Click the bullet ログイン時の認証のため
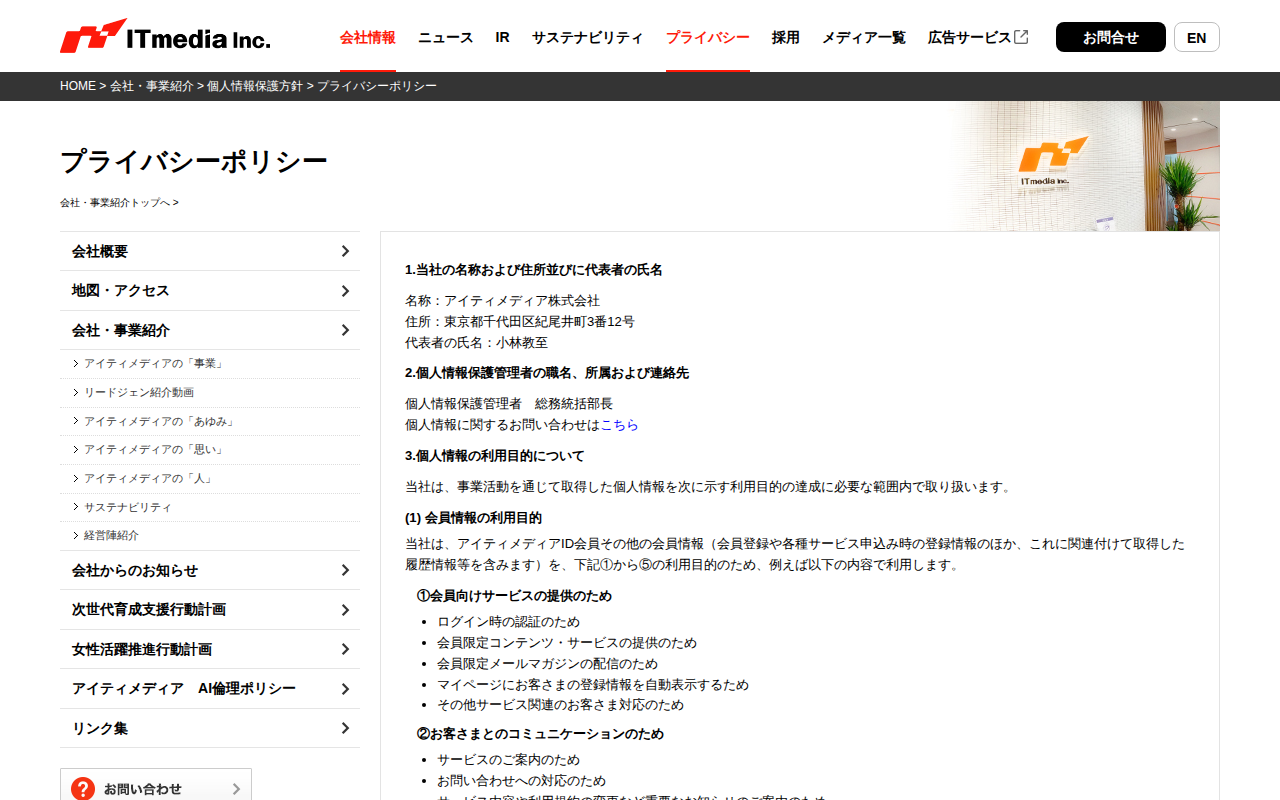The height and width of the screenshot is (800, 1280). (508, 622)
